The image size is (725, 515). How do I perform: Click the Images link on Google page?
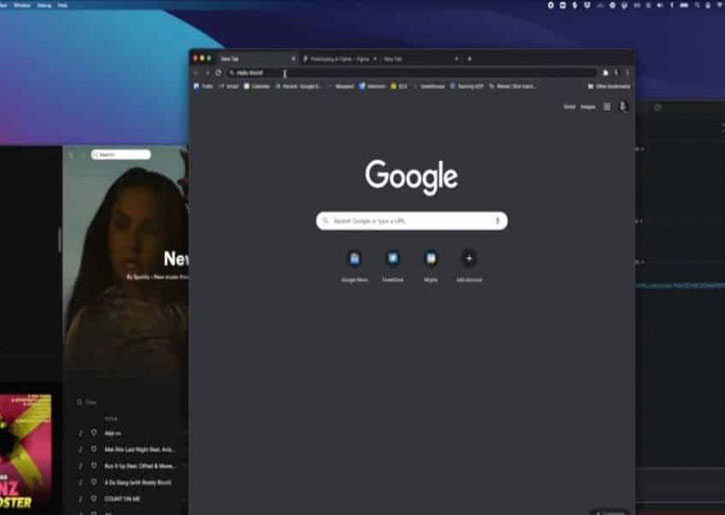click(x=587, y=106)
